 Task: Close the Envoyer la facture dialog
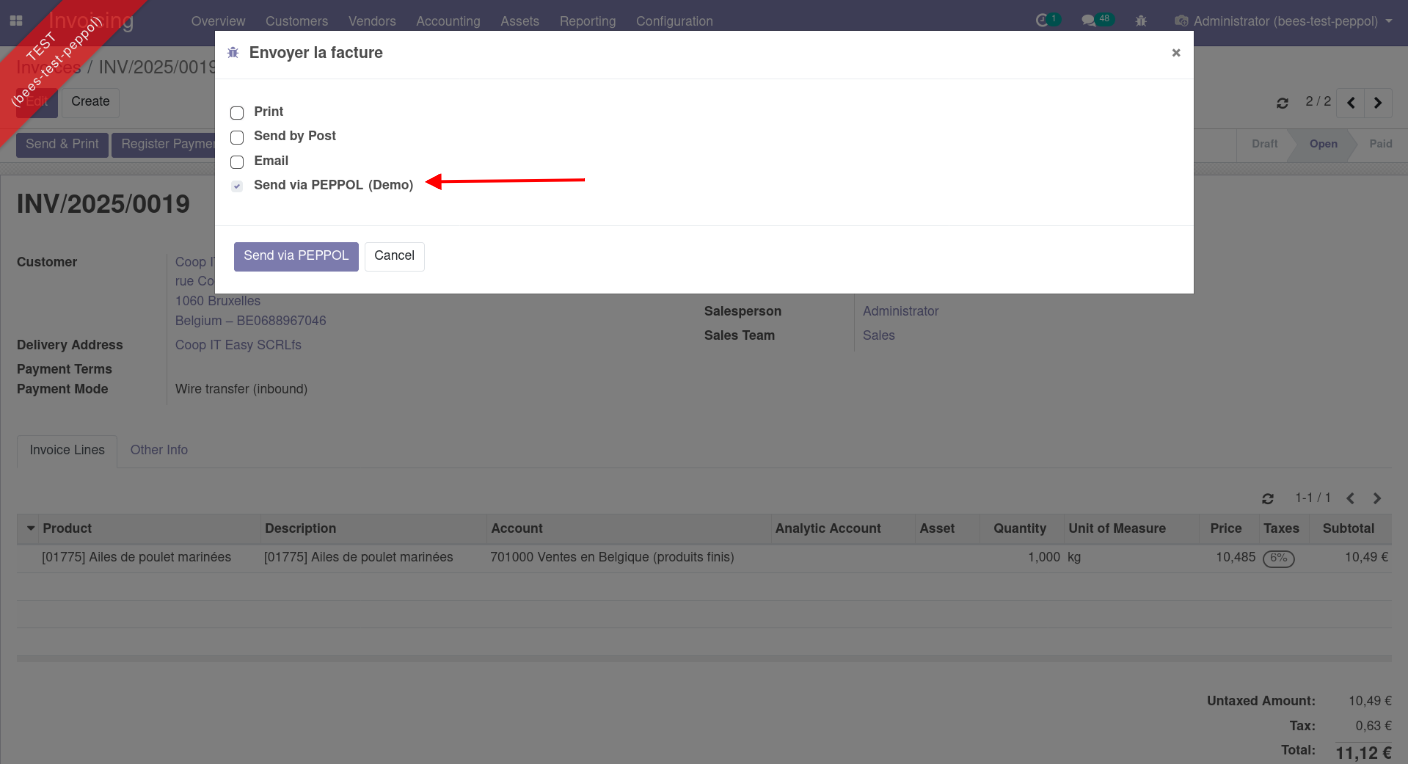[x=1176, y=53]
